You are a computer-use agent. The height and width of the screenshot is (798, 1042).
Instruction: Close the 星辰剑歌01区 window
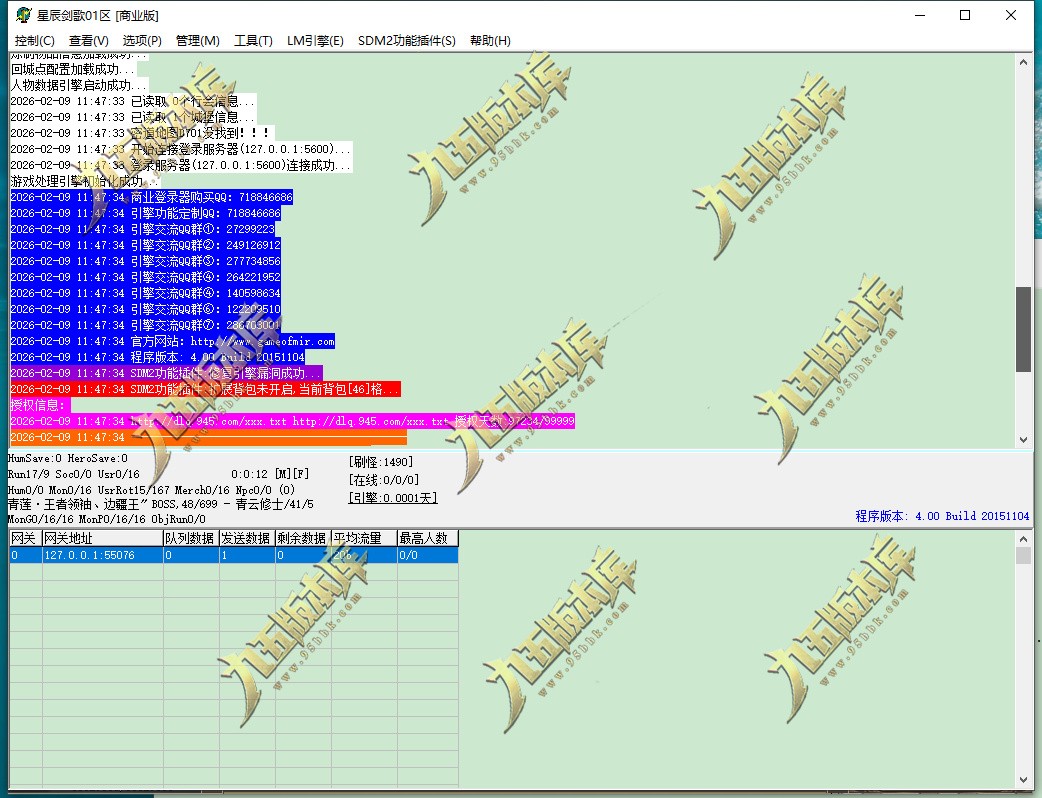(1011, 15)
